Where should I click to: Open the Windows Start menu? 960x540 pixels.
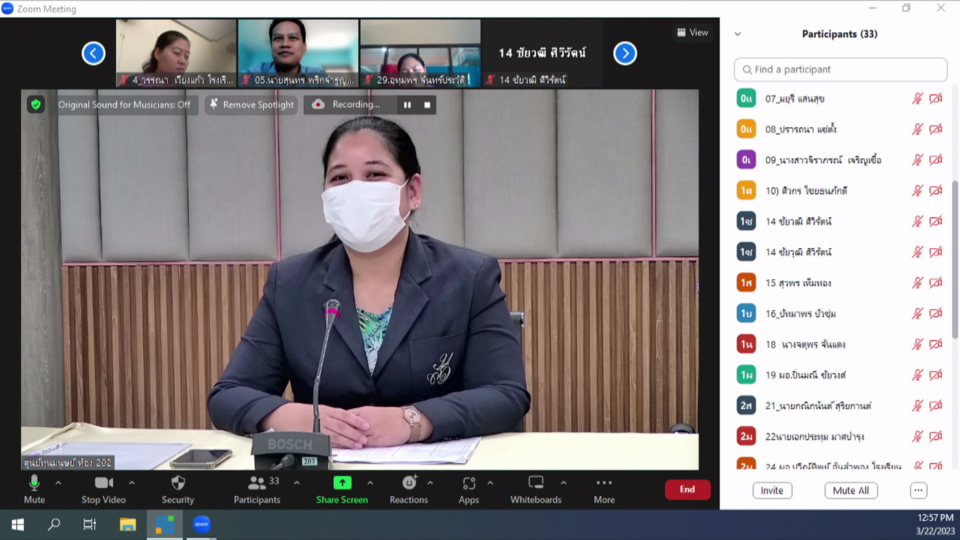17,525
